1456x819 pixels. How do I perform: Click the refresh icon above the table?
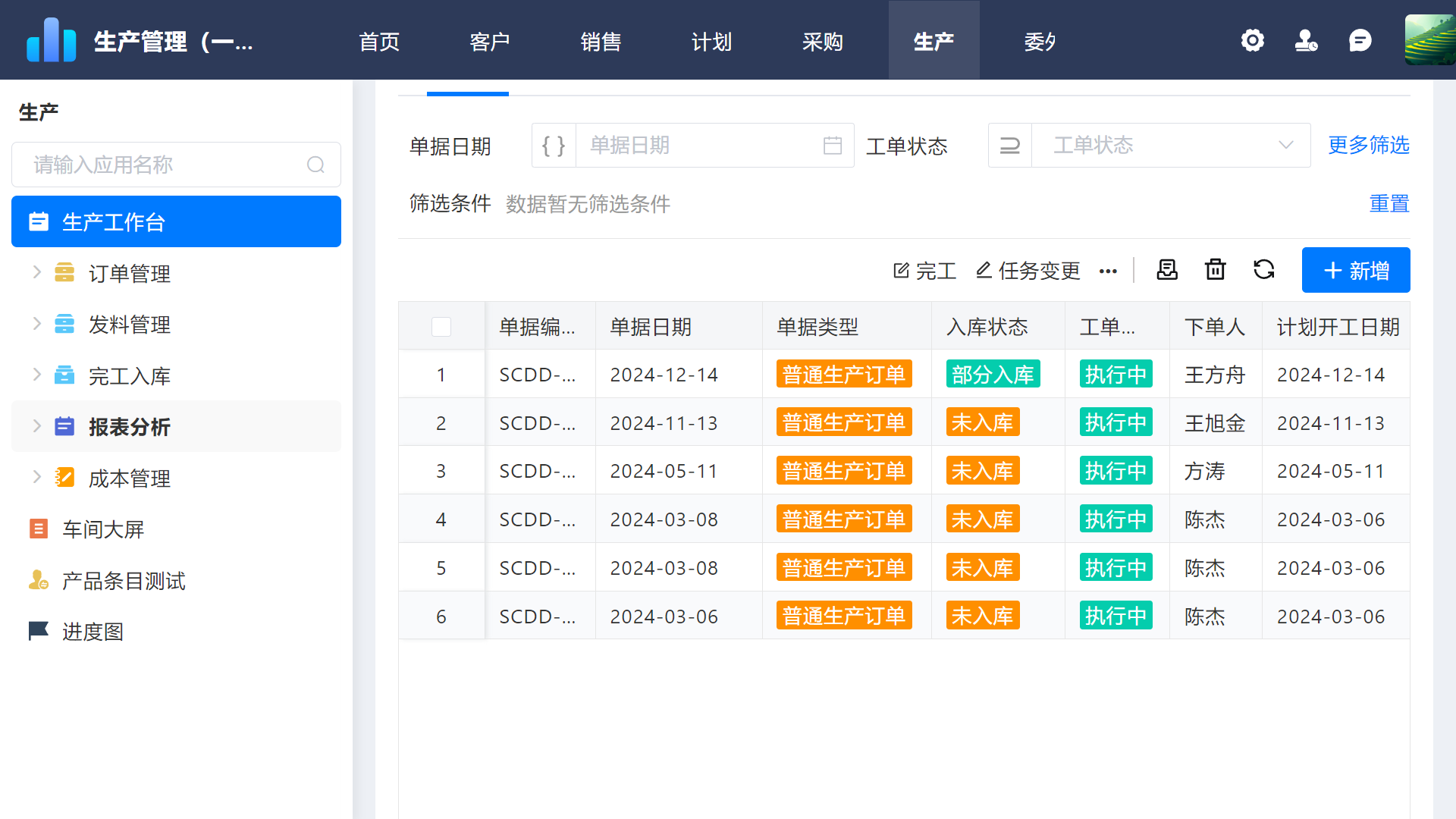pyautogui.click(x=1263, y=269)
